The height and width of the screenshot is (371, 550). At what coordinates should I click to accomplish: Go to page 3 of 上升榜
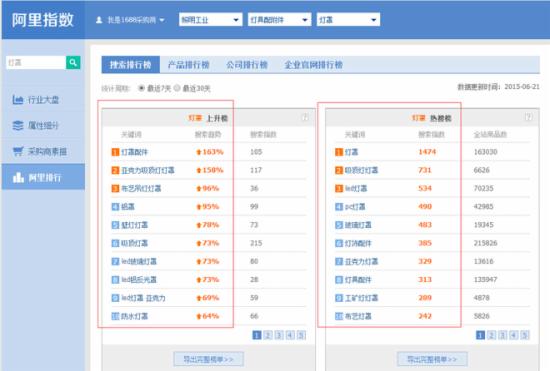pos(279,335)
